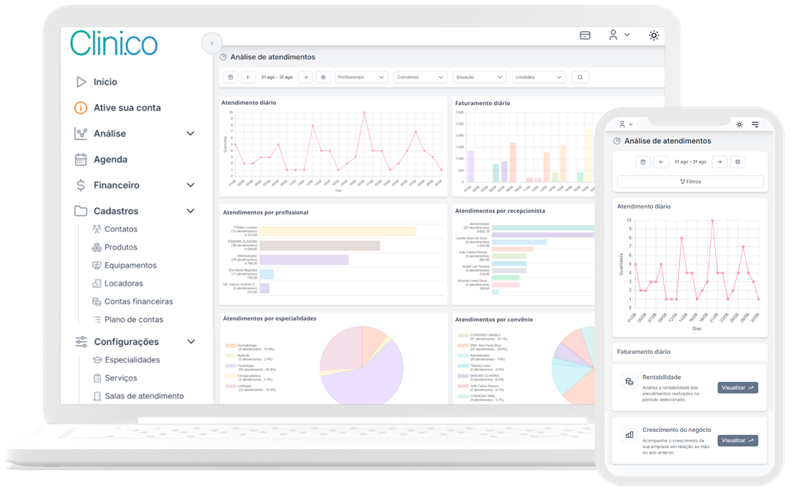Open the hamburger menu on the mobile view
This screenshot has width=793, height=493.
[x=755, y=124]
